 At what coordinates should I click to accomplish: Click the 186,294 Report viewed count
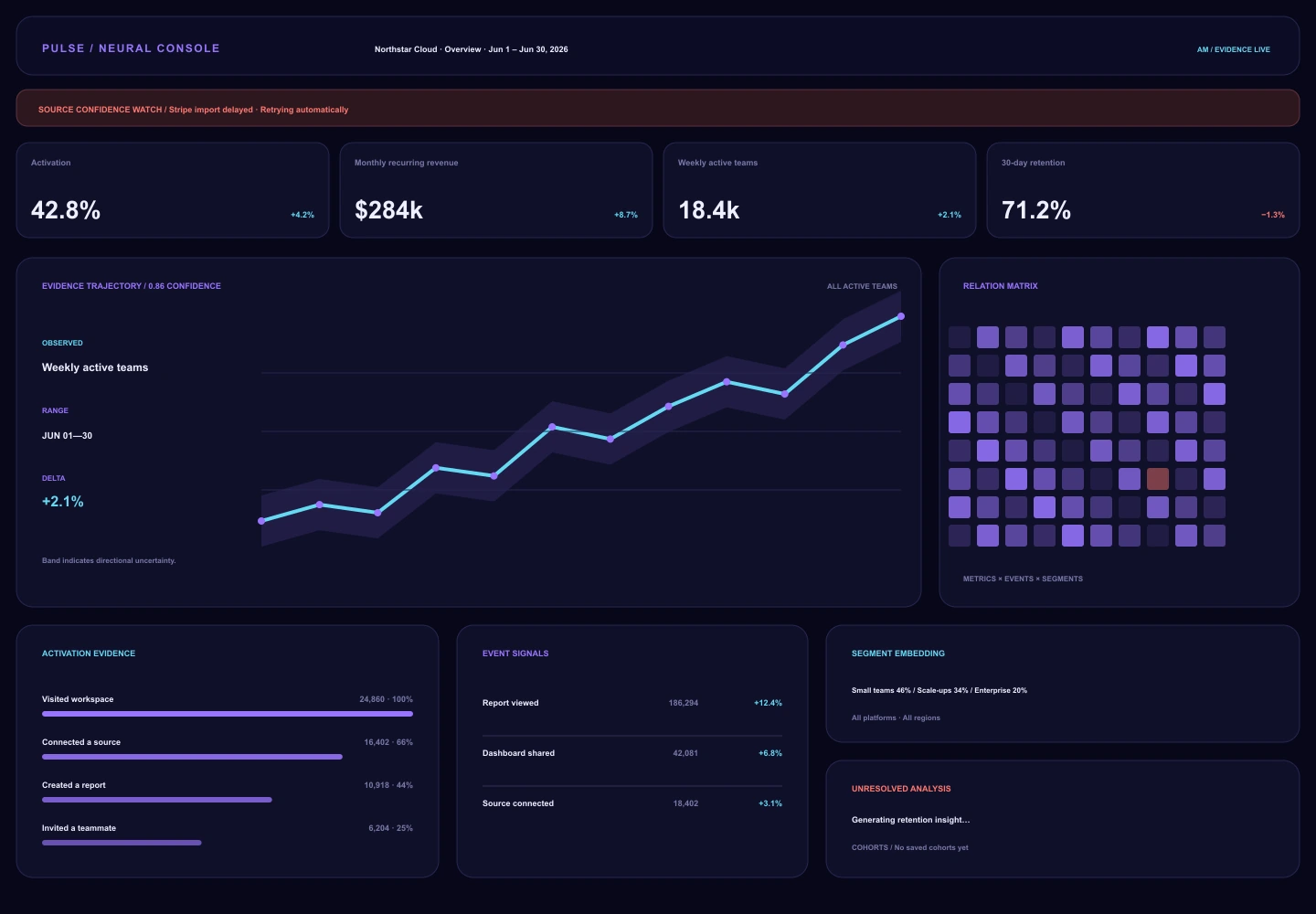coord(684,703)
